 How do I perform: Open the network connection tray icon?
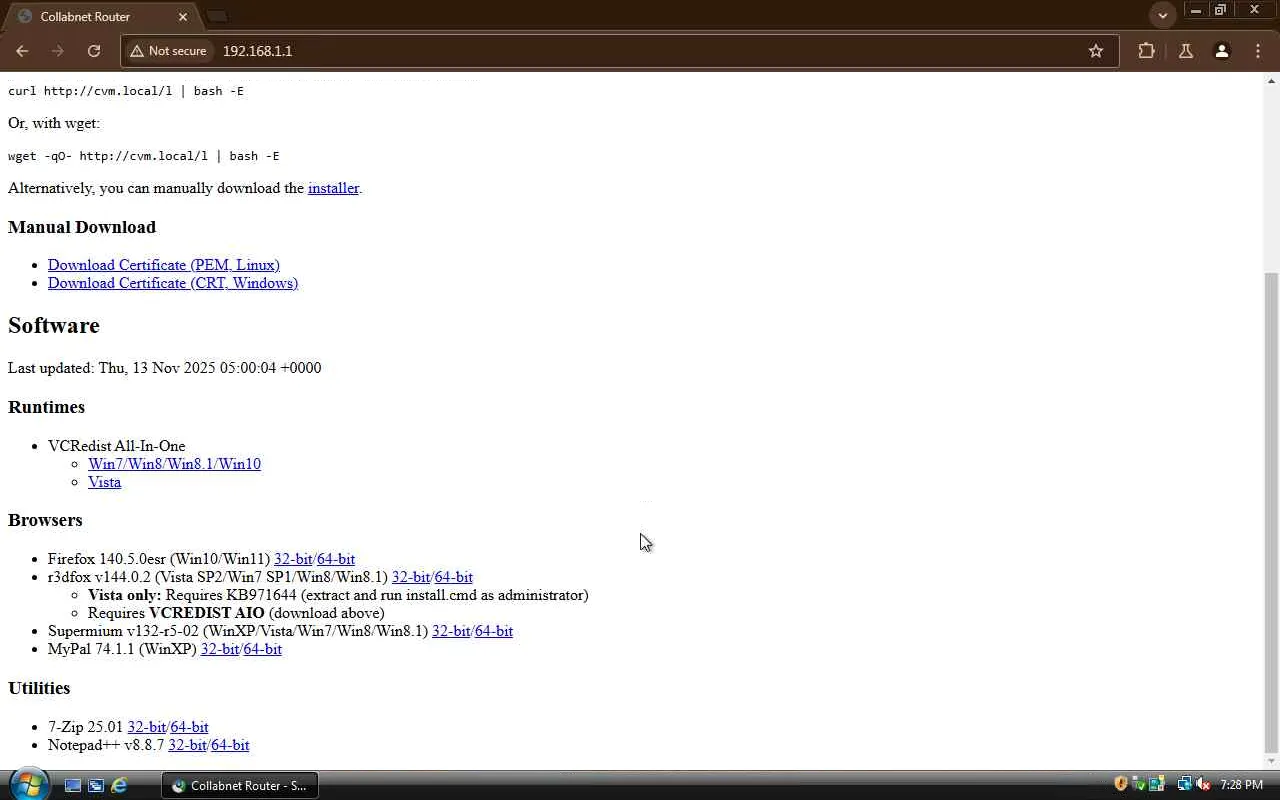[x=1185, y=785]
